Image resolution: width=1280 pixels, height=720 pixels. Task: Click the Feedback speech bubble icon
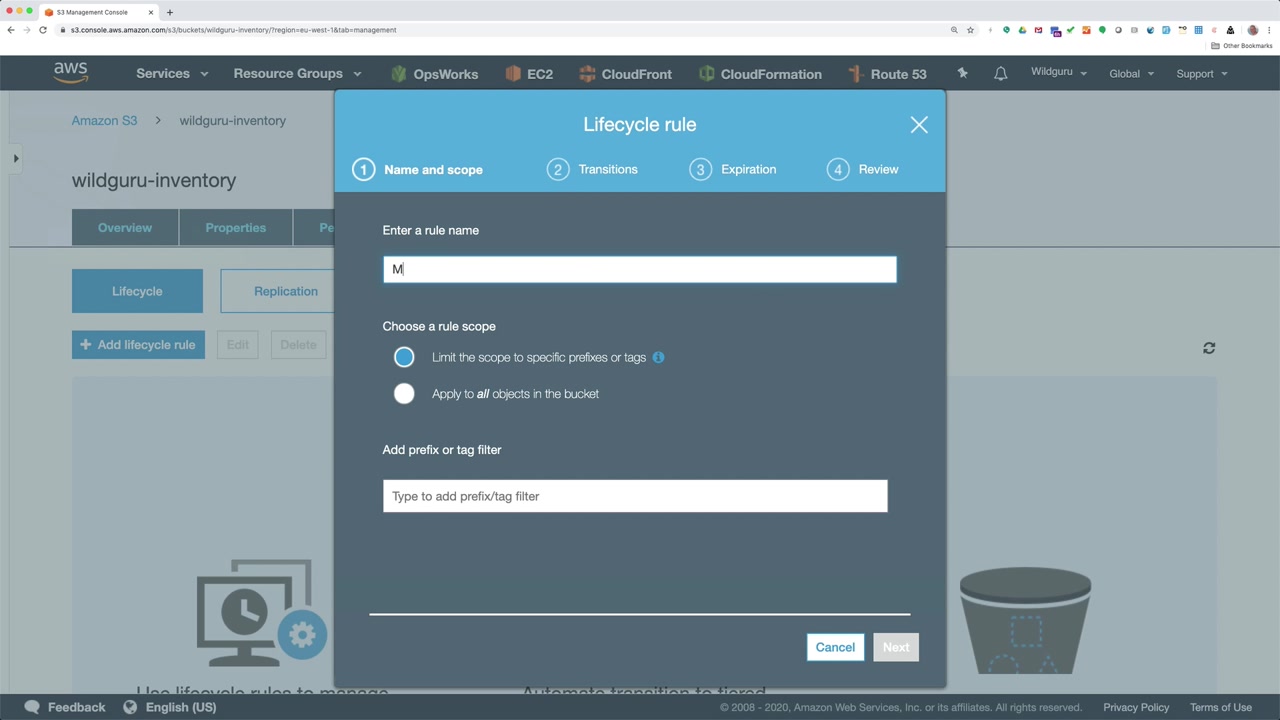click(x=32, y=707)
